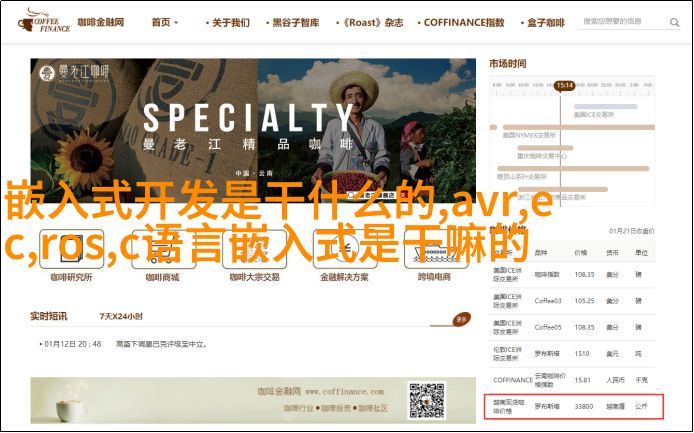Click the 价格 column header
The height and width of the screenshot is (433, 694).
[581, 253]
